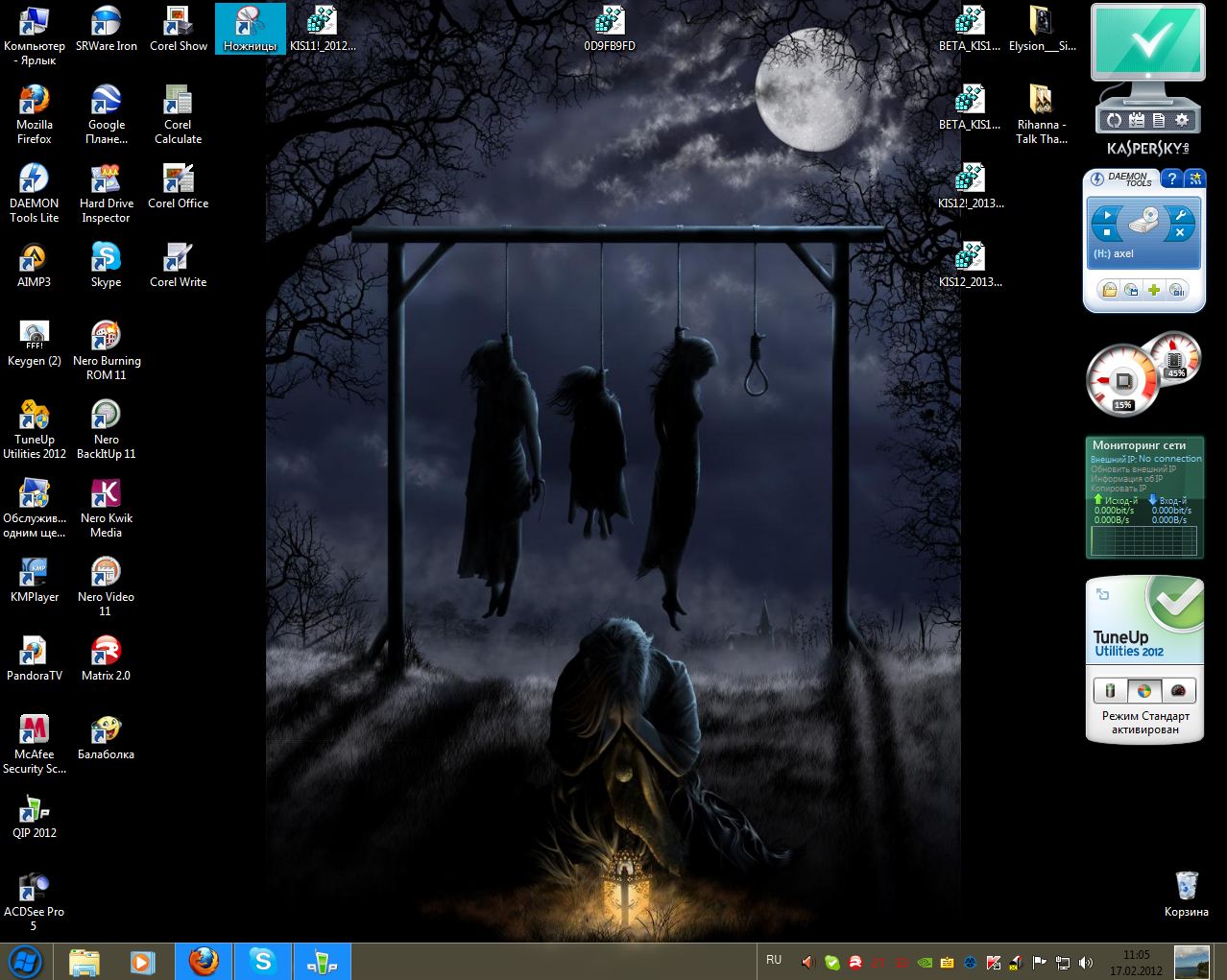Viewport: 1227px width, 980px height.
Task: Click Обновить внешний IP in network monitor
Action: click(x=1133, y=469)
